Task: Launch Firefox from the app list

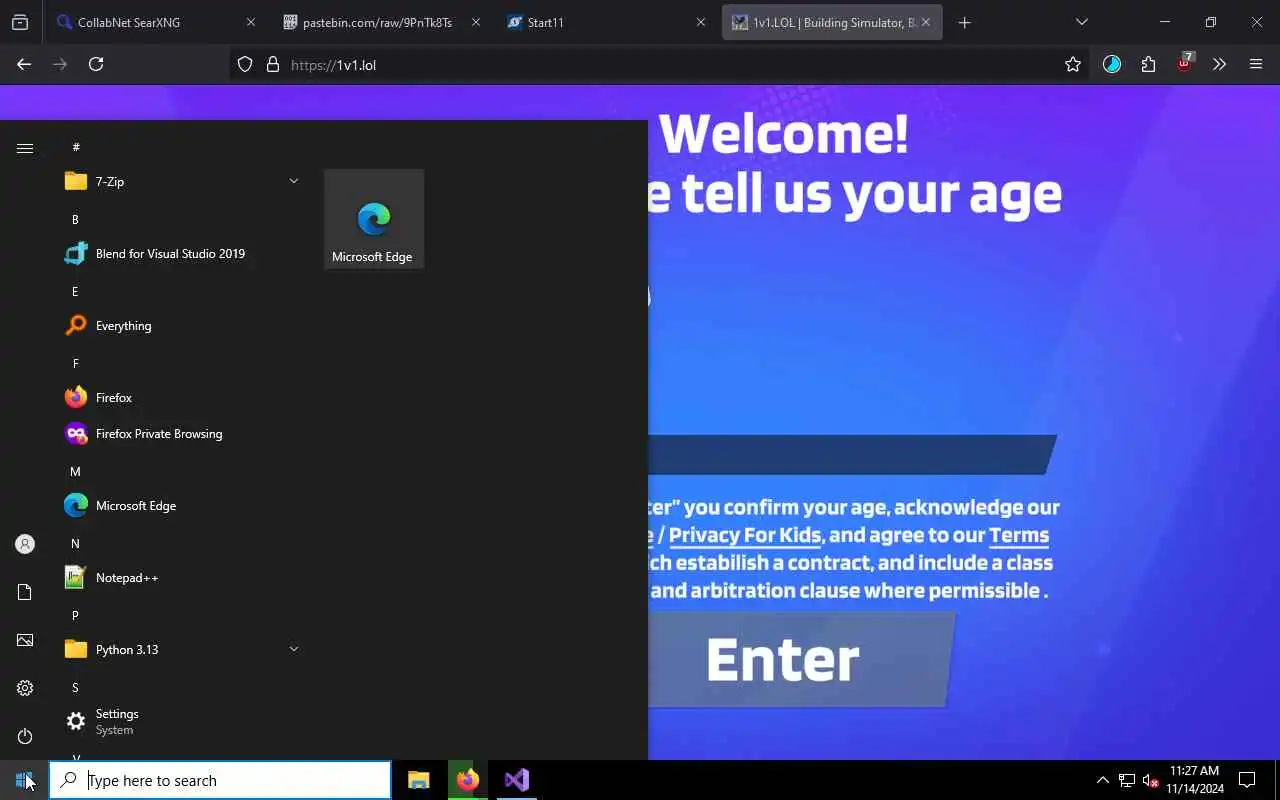Action: click(x=180, y=397)
